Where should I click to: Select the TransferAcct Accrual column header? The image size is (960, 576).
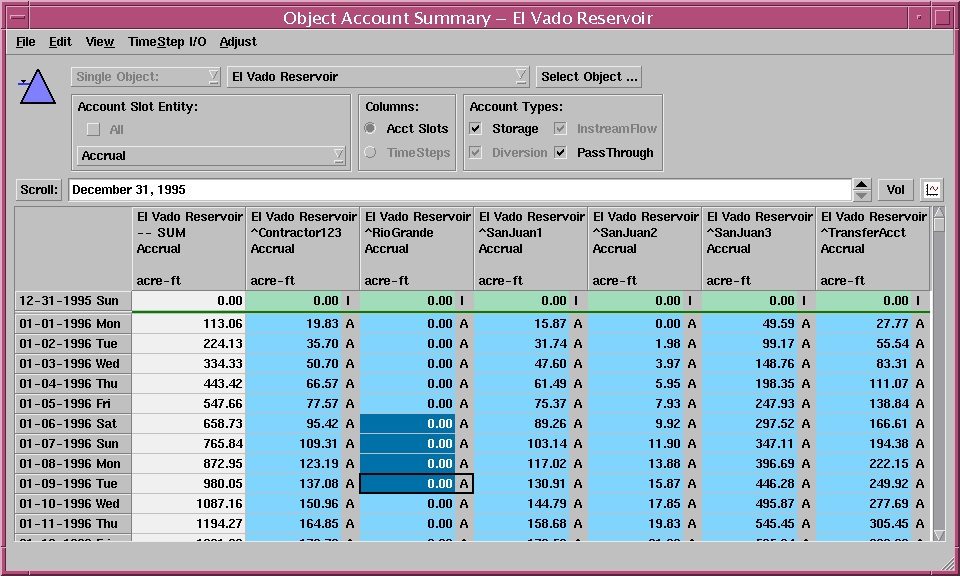pos(872,249)
